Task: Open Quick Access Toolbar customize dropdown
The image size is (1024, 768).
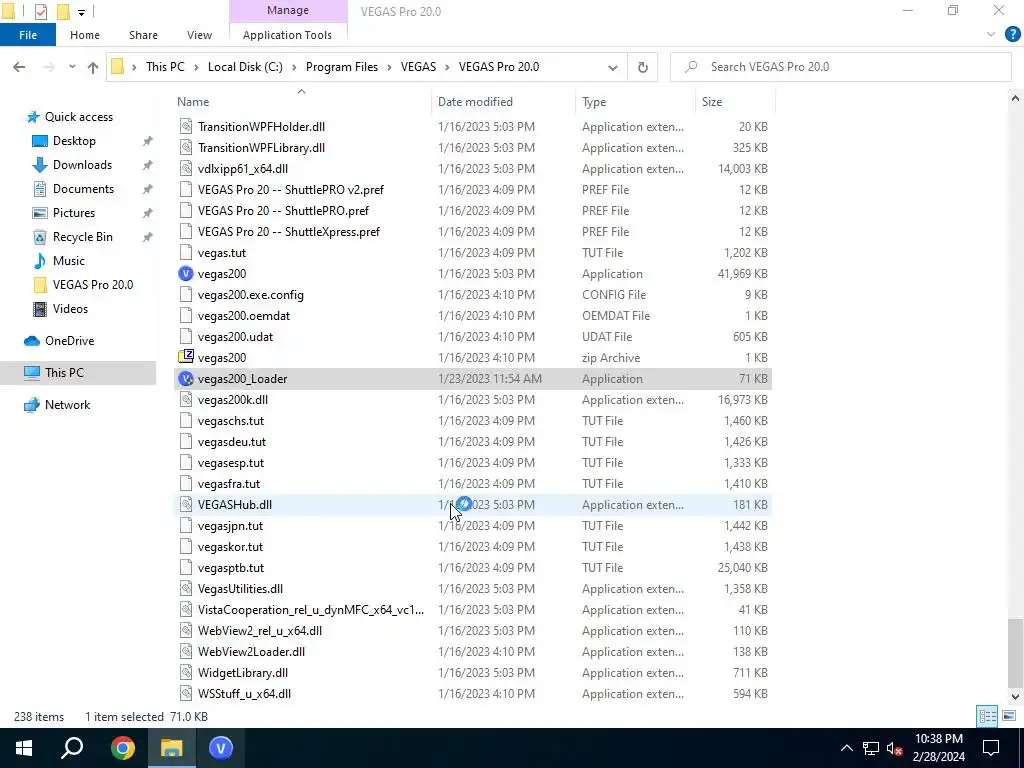Action: (81, 12)
